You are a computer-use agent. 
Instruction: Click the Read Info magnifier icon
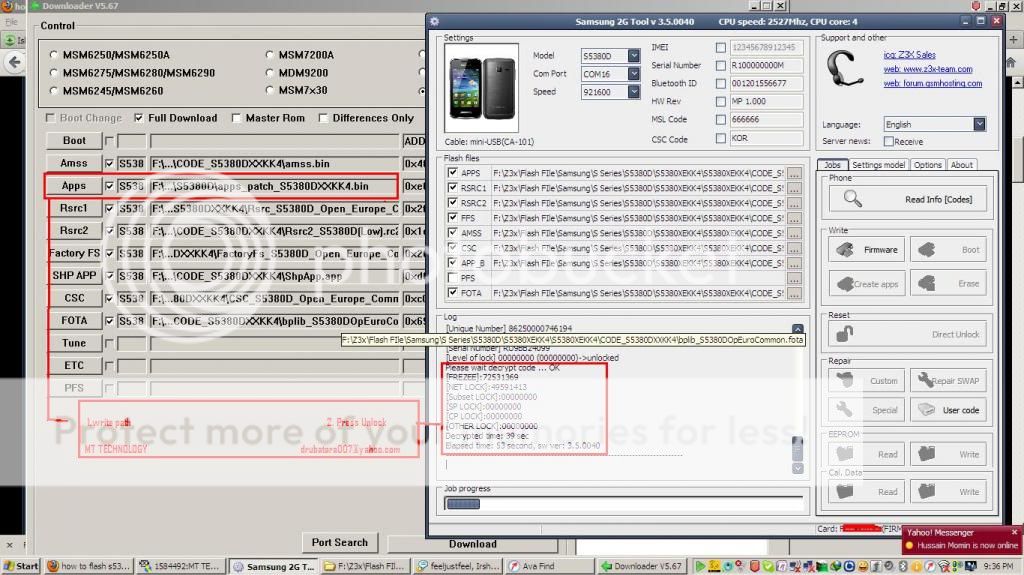click(852, 199)
